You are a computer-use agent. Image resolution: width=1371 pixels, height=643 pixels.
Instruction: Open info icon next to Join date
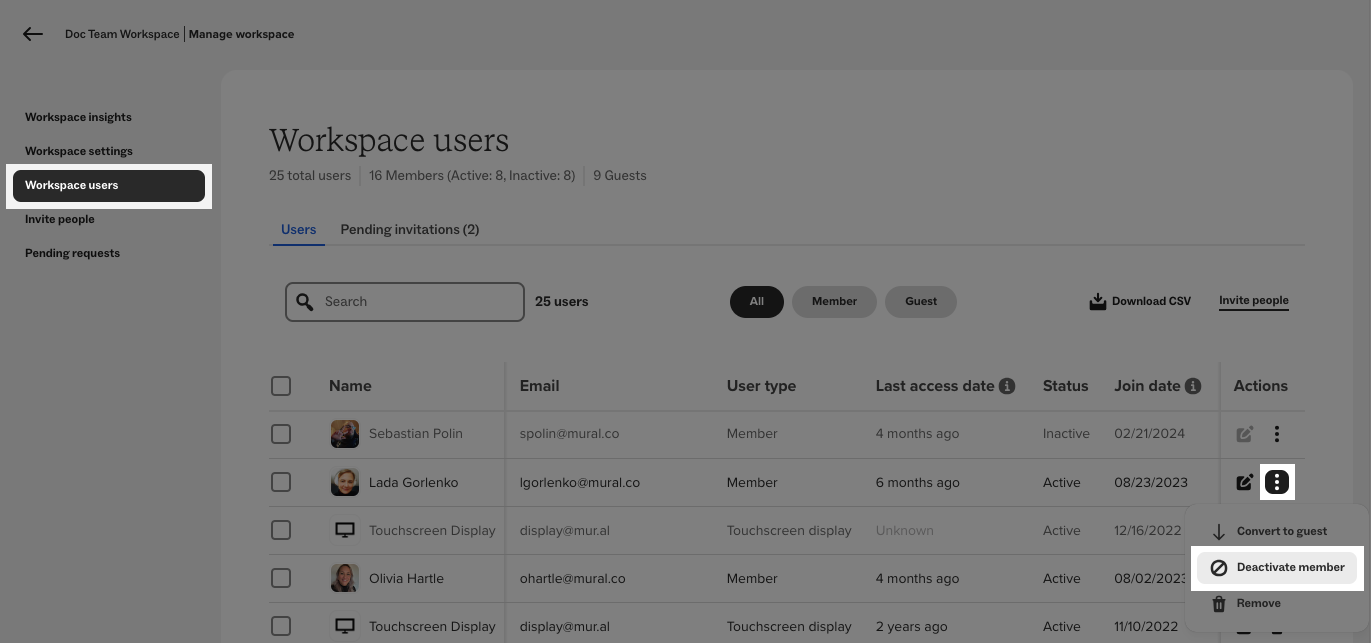pos(1192,386)
